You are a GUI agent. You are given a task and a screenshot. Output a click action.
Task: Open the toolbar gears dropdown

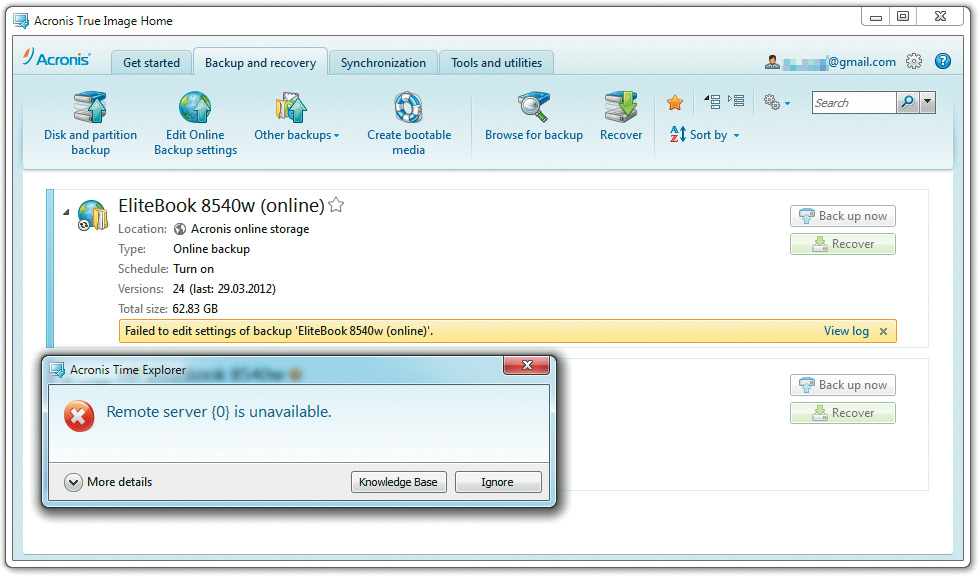[777, 103]
